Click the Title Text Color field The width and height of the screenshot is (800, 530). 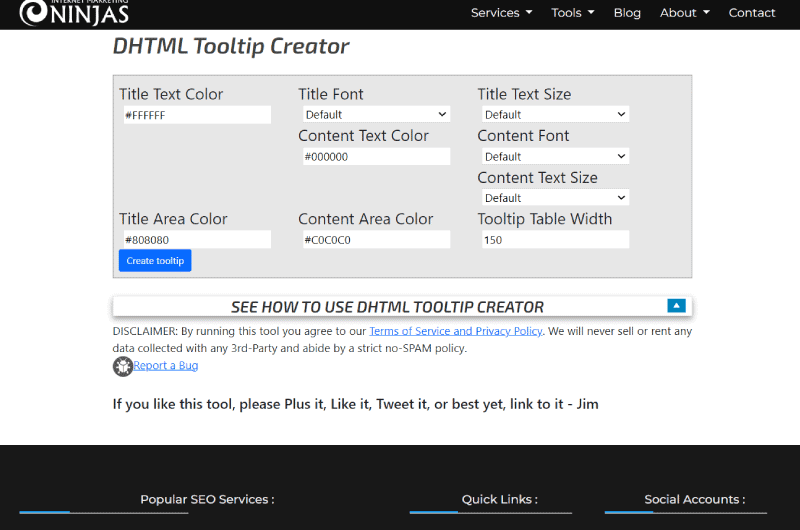tap(197, 115)
